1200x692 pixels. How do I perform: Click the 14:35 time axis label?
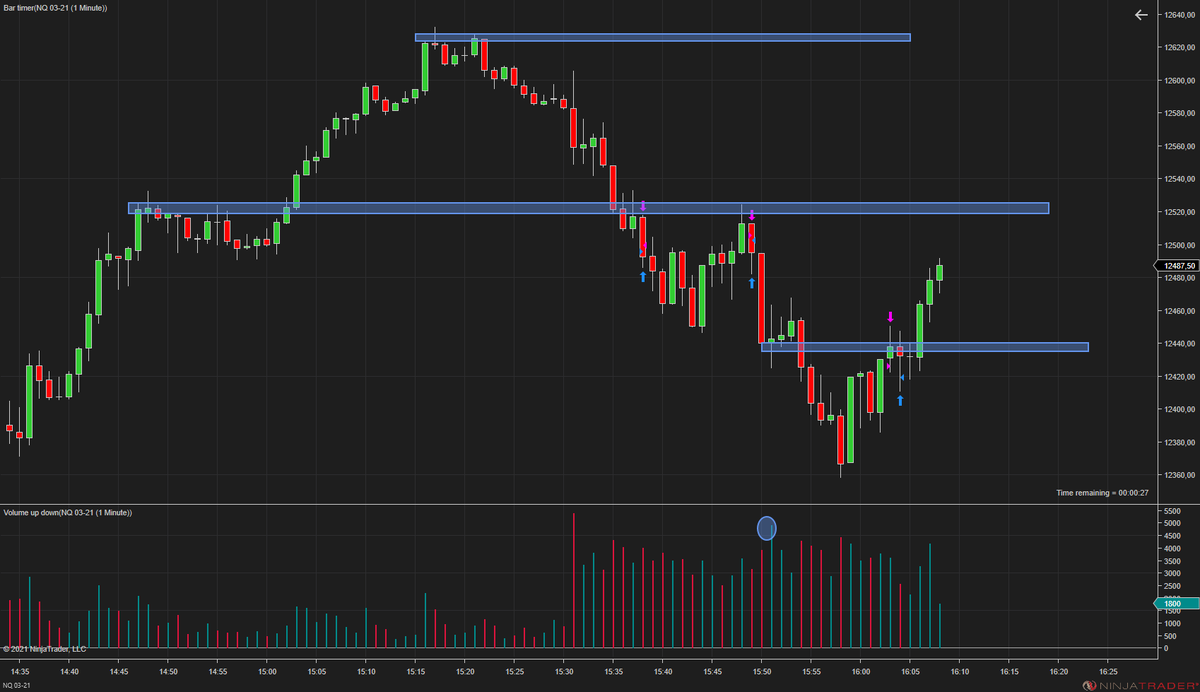[21, 672]
